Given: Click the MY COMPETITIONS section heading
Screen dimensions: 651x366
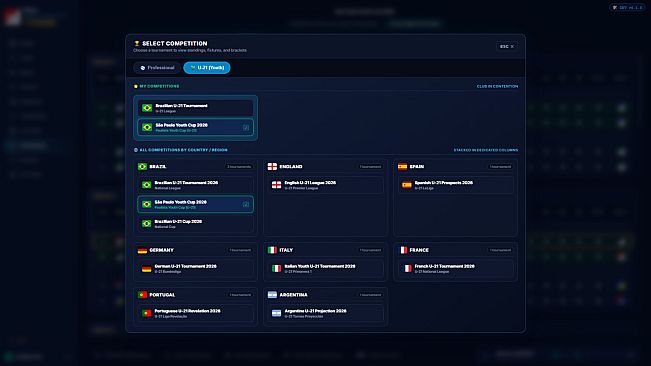Looking at the screenshot, I should (x=159, y=86).
